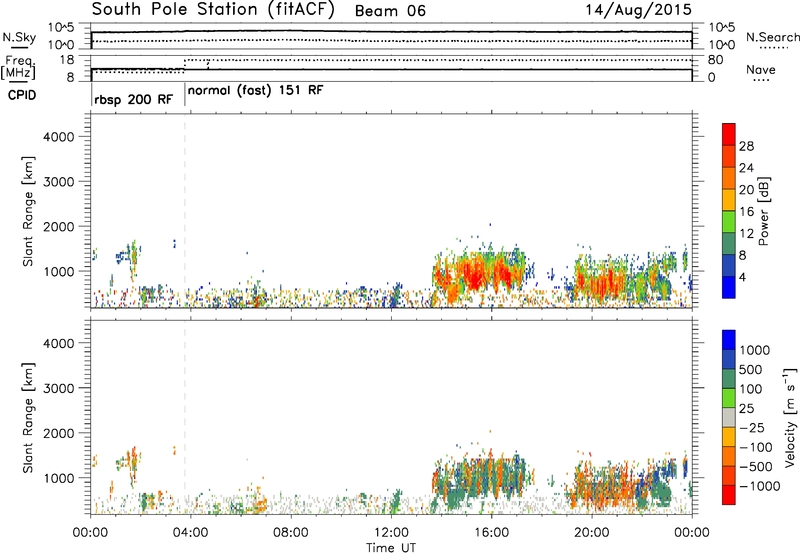
Task: Select the 'normal (fast) 151 RF' annotation
Action: click(256, 91)
